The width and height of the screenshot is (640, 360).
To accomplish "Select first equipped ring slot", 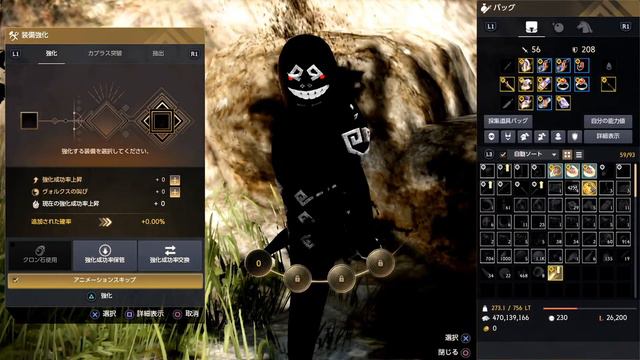I will pyautogui.click(x=563, y=84).
